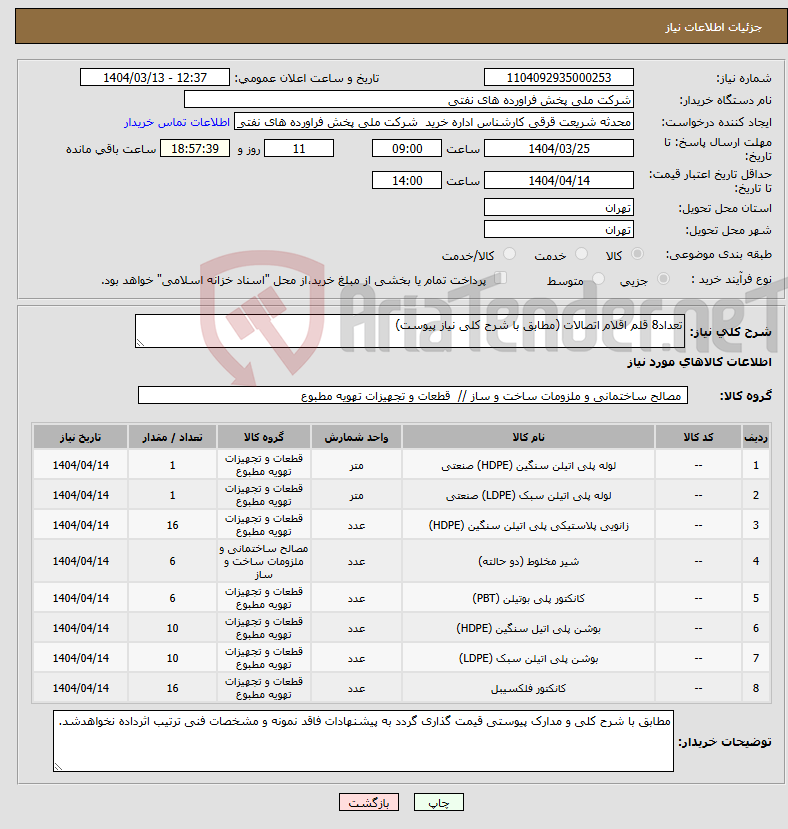Click unit متر in row 1
This screenshot has height=829, width=788.
pyautogui.click(x=356, y=465)
